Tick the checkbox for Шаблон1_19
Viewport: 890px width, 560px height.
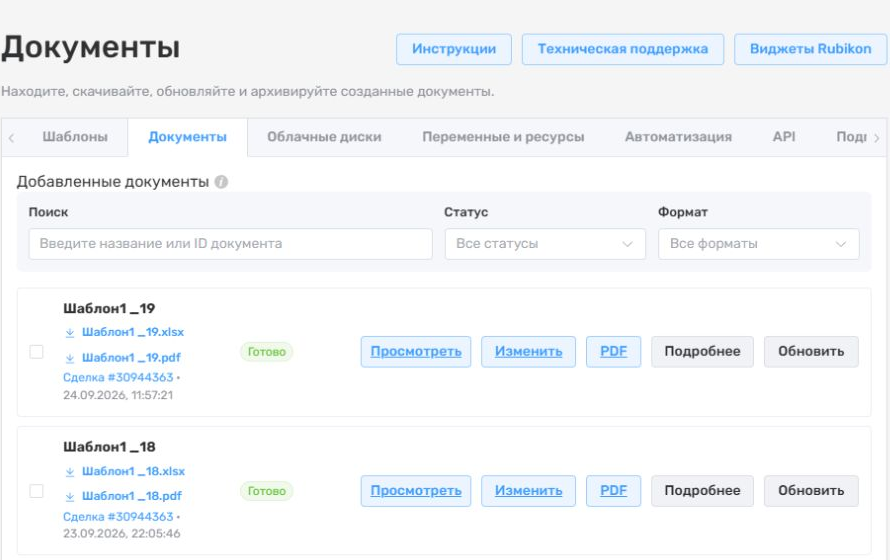tap(36, 352)
